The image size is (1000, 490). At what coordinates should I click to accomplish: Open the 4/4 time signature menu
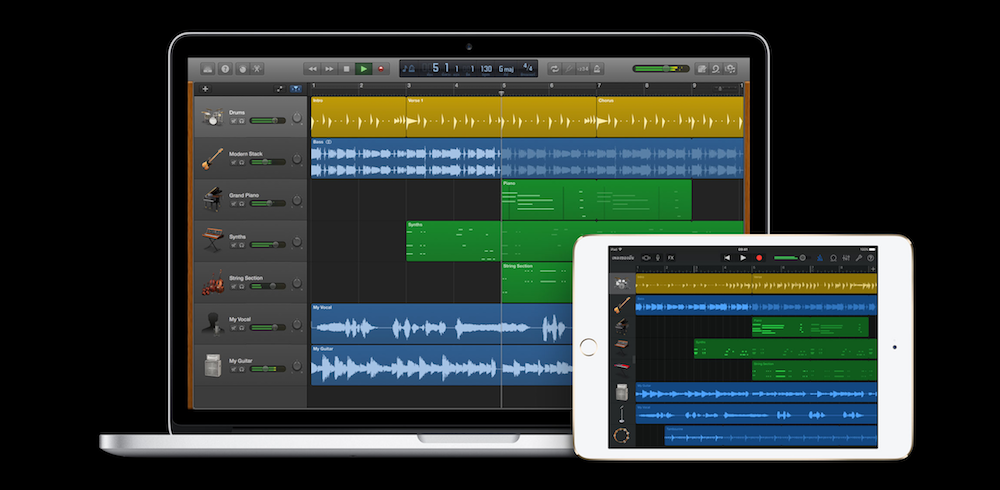tap(527, 69)
